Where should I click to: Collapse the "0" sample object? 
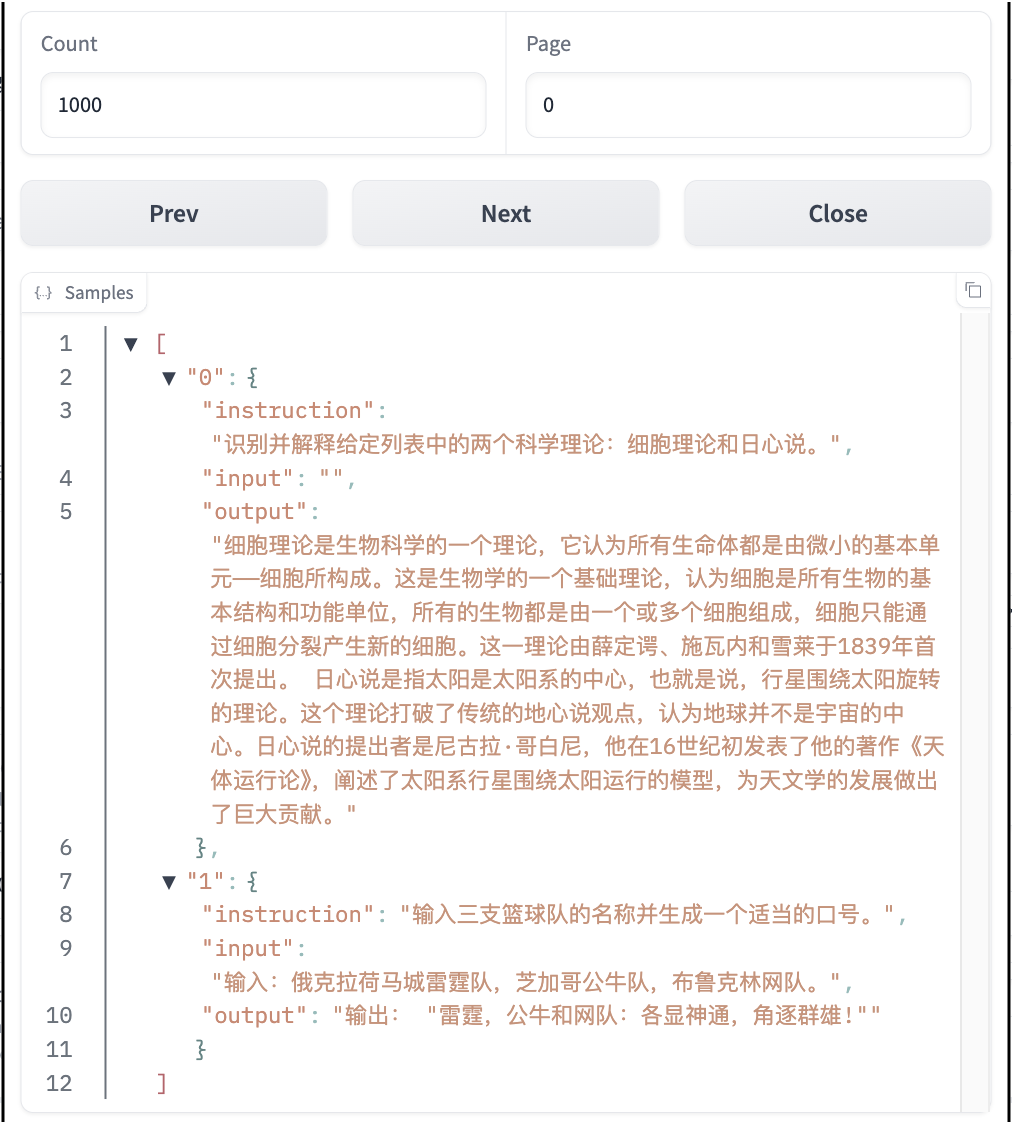[167, 377]
